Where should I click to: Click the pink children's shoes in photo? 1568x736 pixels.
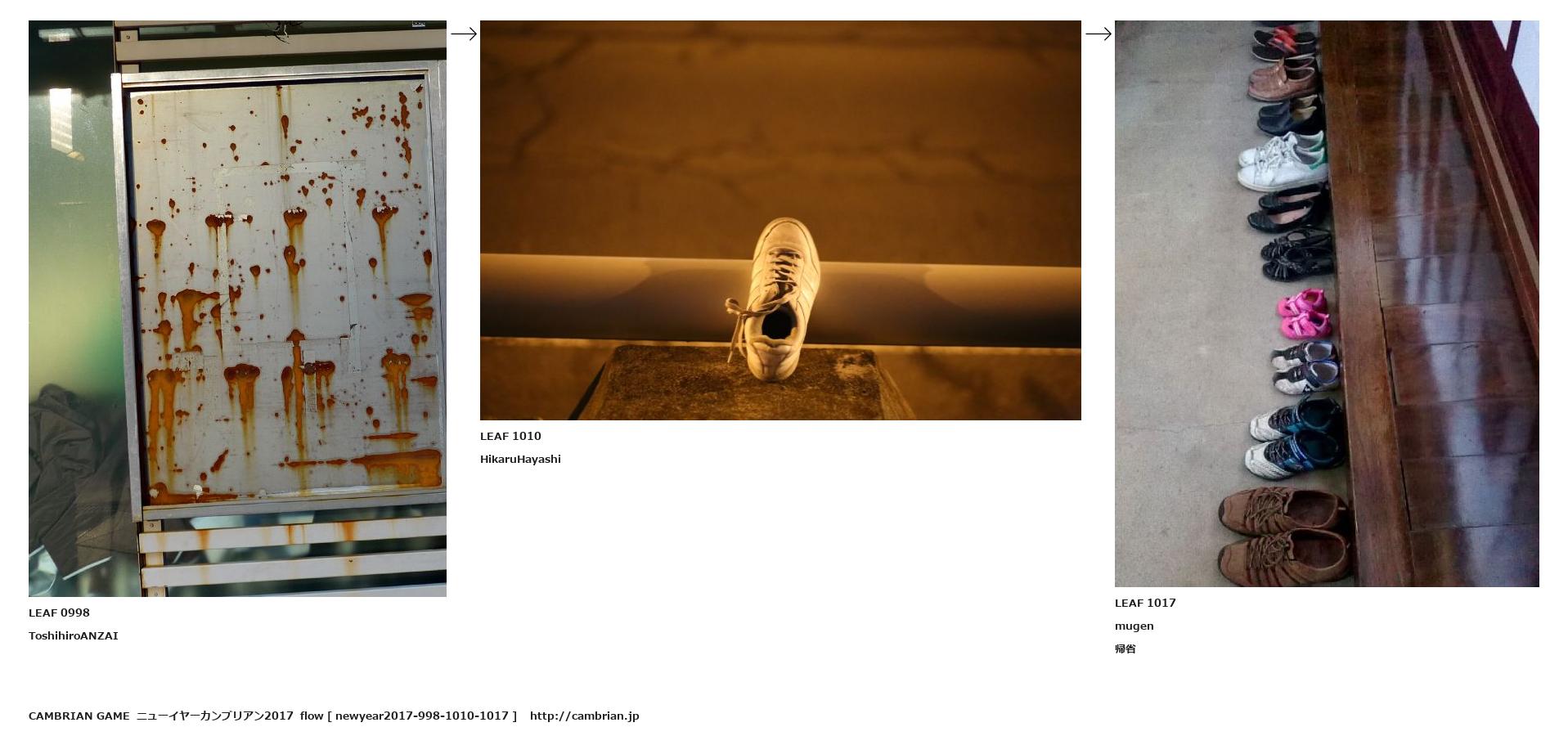[1303, 313]
